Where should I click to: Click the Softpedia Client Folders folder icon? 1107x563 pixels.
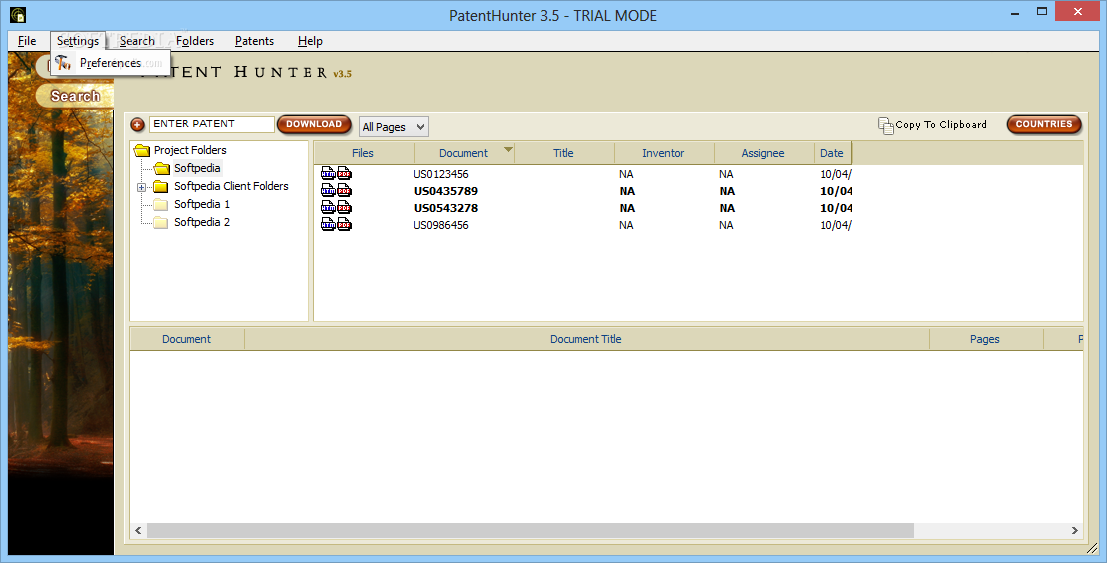tap(161, 186)
